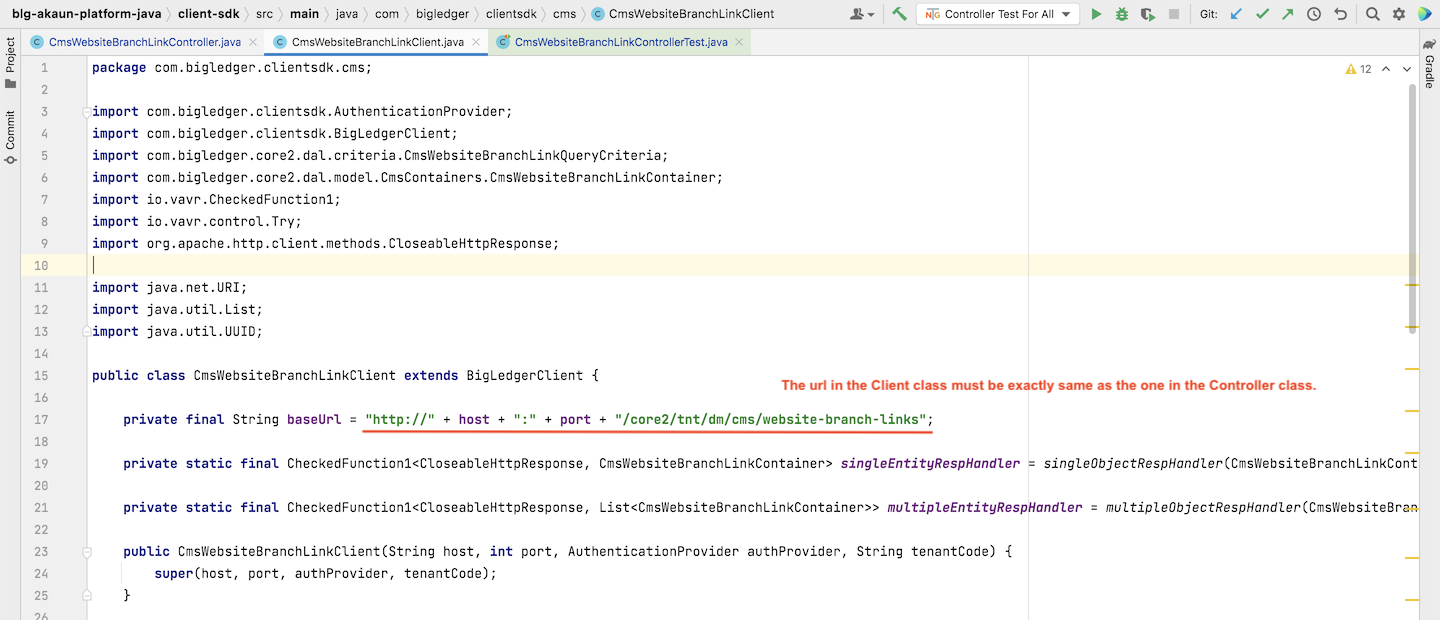Click java.util.UUID import on line 13

click(201, 332)
